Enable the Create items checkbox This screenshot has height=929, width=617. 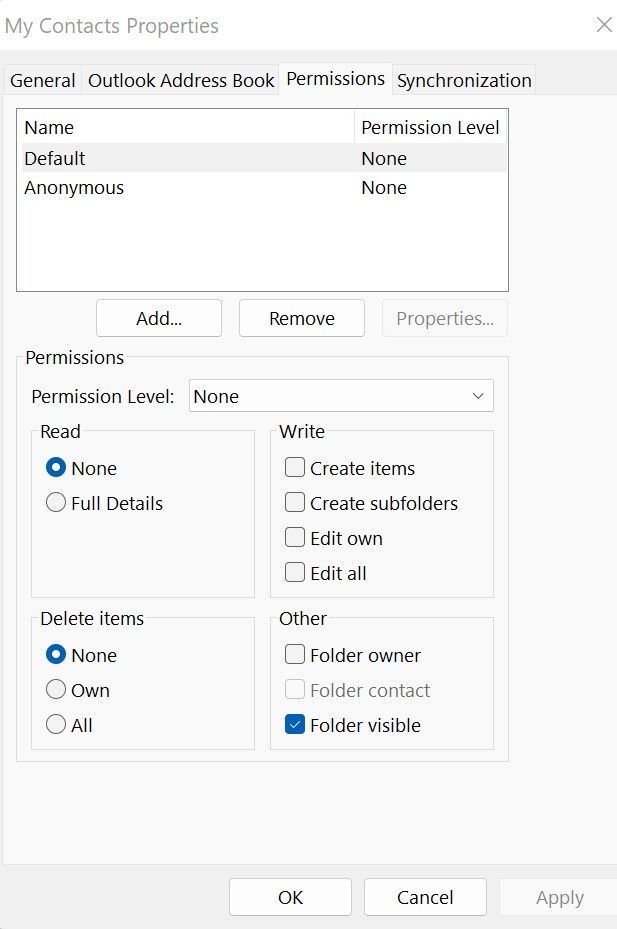pyautogui.click(x=295, y=468)
